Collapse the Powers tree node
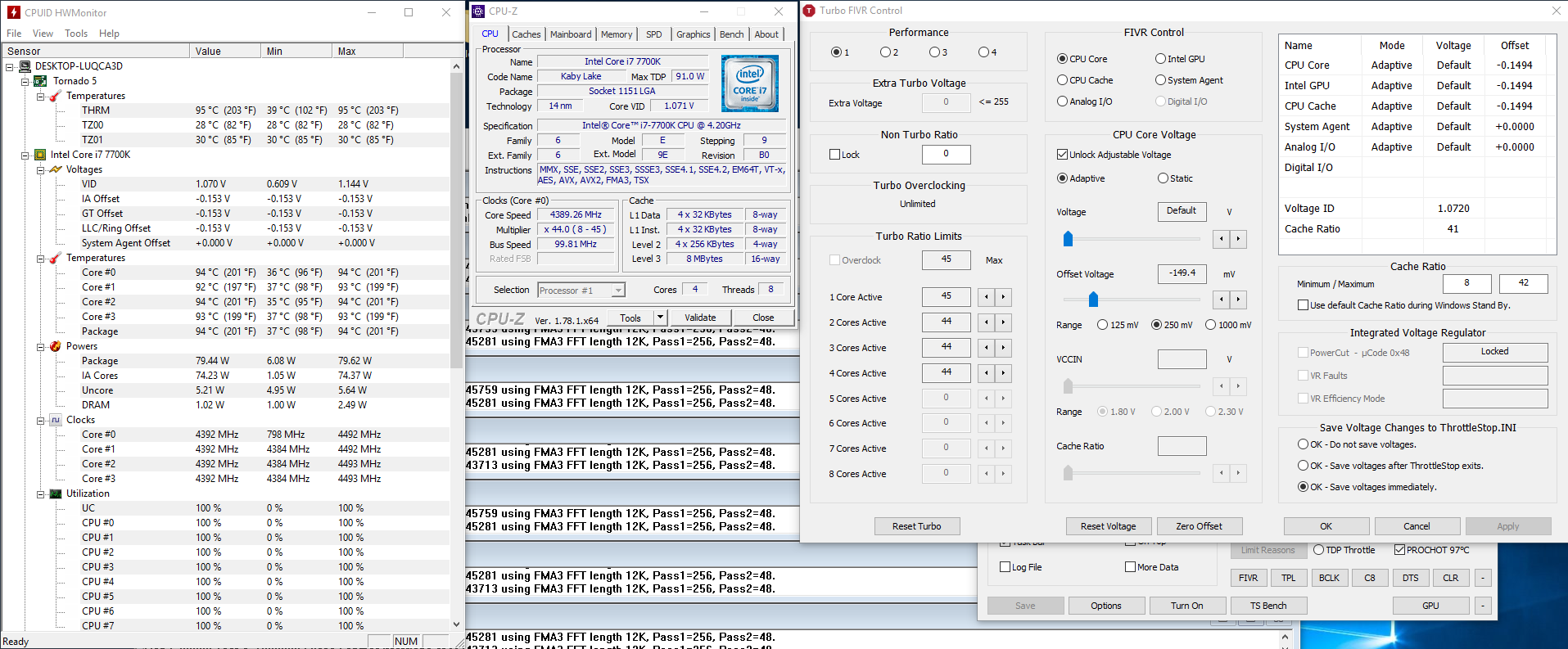 click(40, 346)
